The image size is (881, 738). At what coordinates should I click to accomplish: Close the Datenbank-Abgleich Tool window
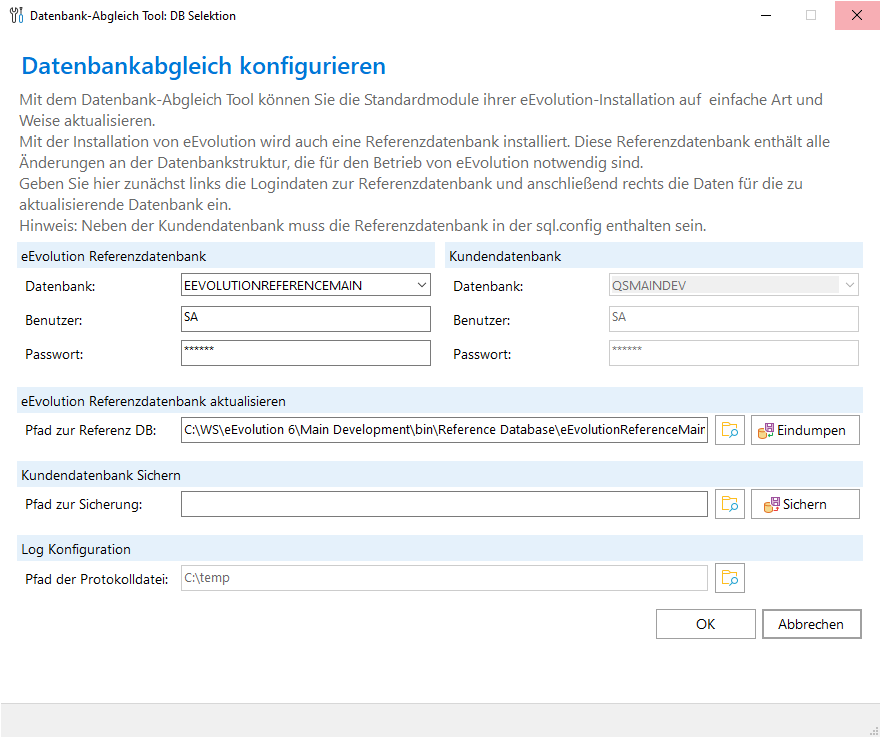pos(857,16)
